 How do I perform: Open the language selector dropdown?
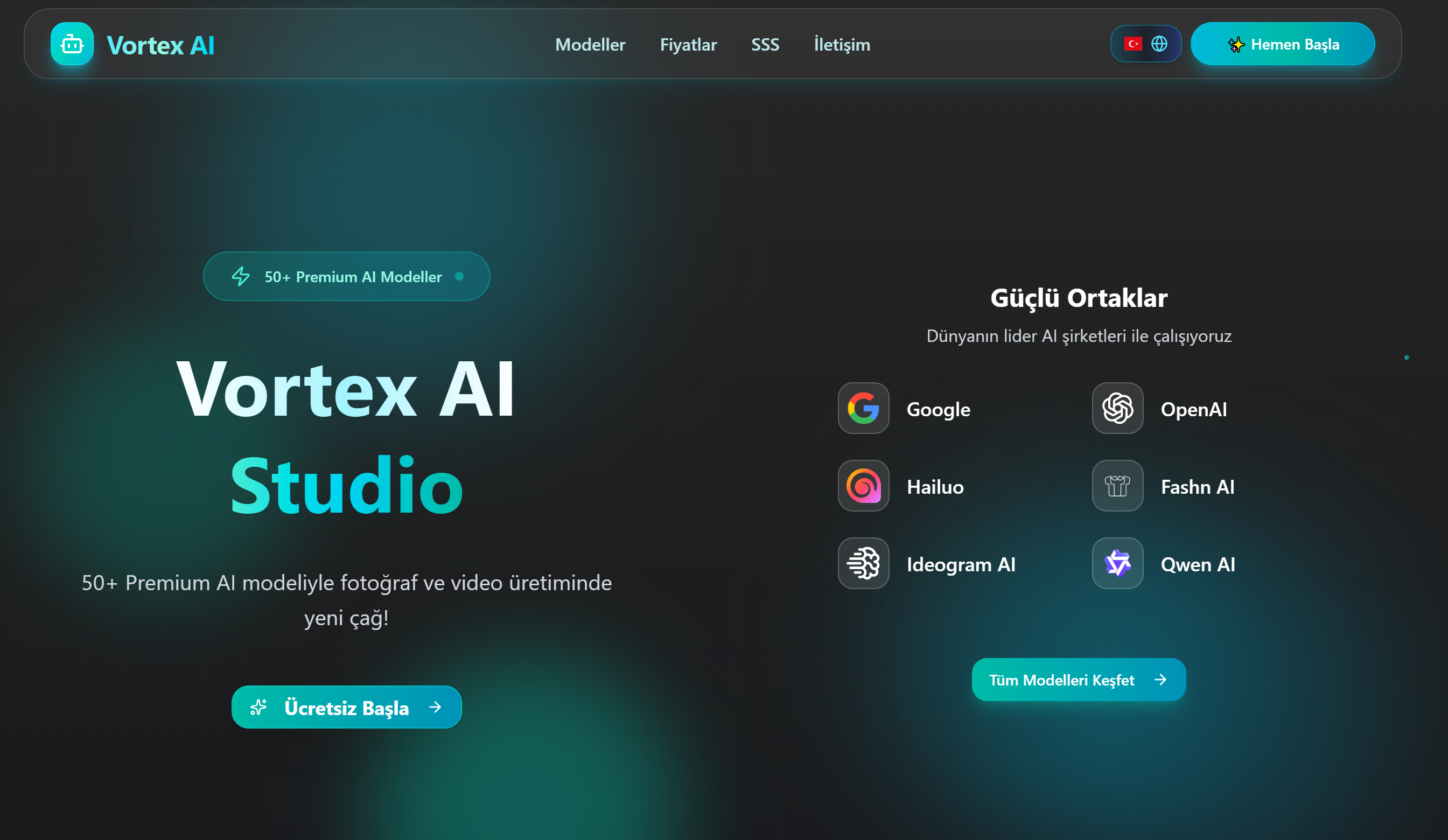(x=1146, y=44)
